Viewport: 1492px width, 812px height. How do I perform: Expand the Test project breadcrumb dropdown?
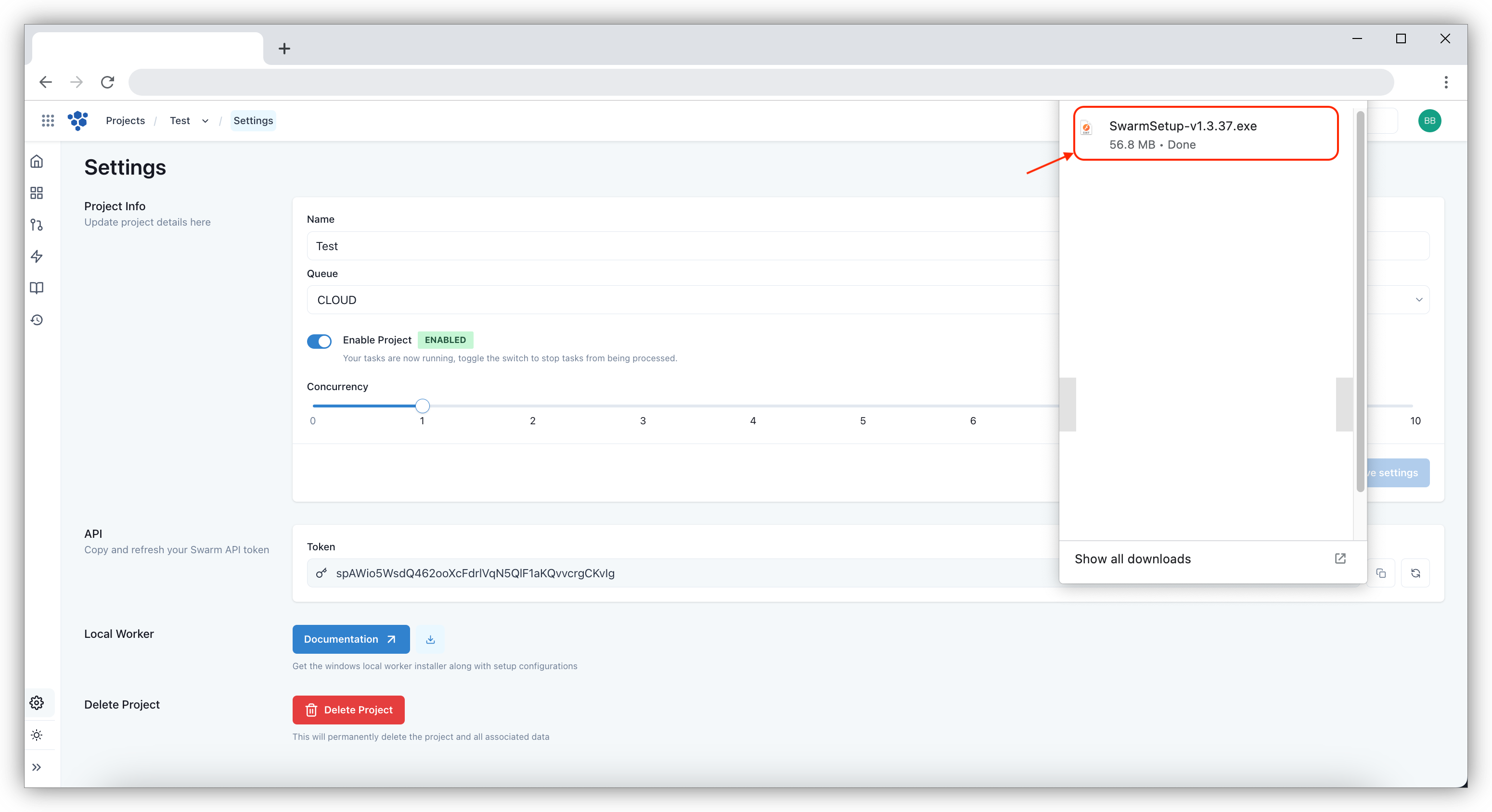[205, 121]
